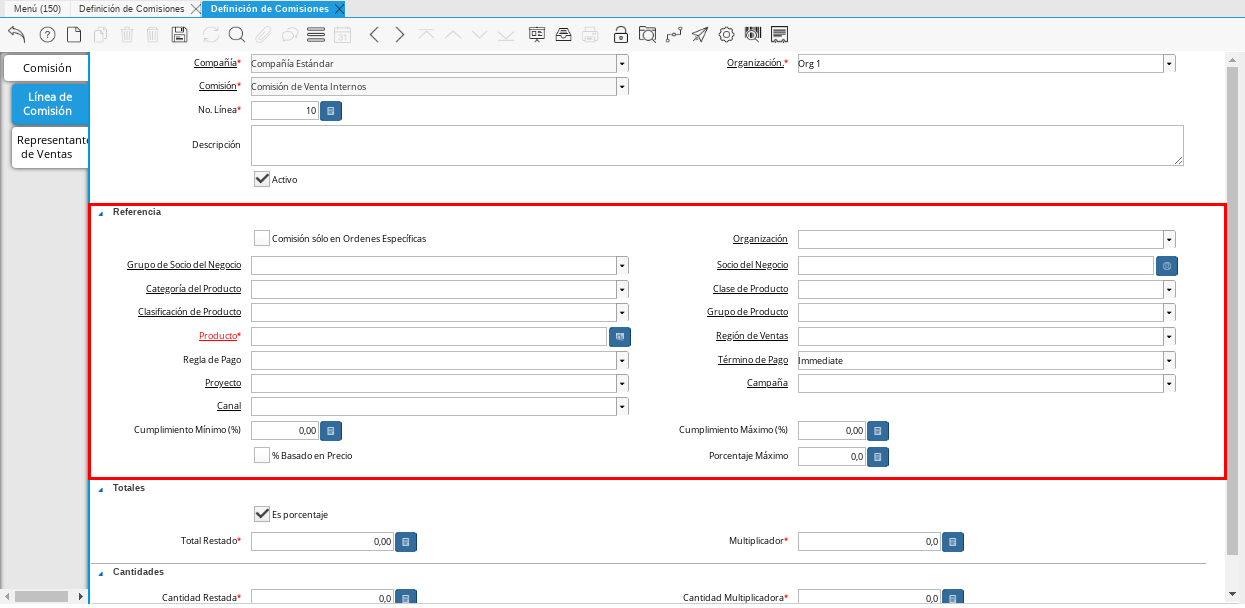
Task: Click into the Descripción text field
Action: [x=716, y=145]
